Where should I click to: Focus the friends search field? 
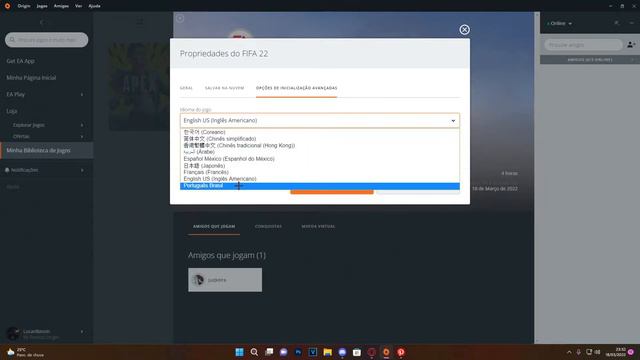[583, 44]
